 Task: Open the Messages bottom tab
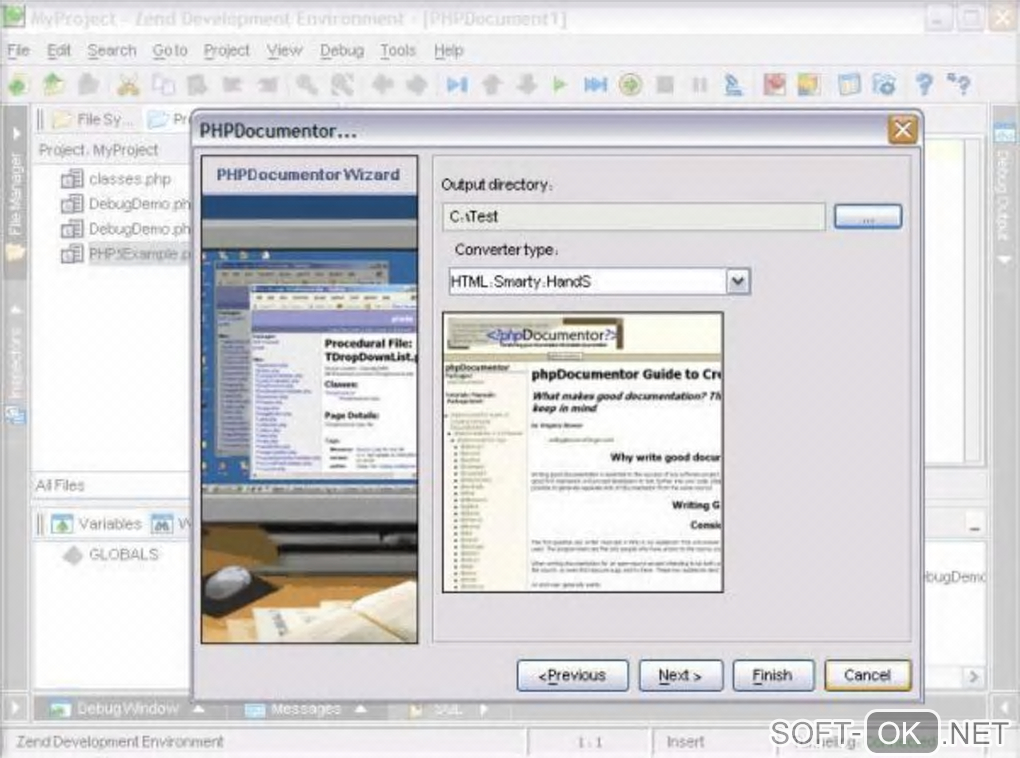point(293,709)
